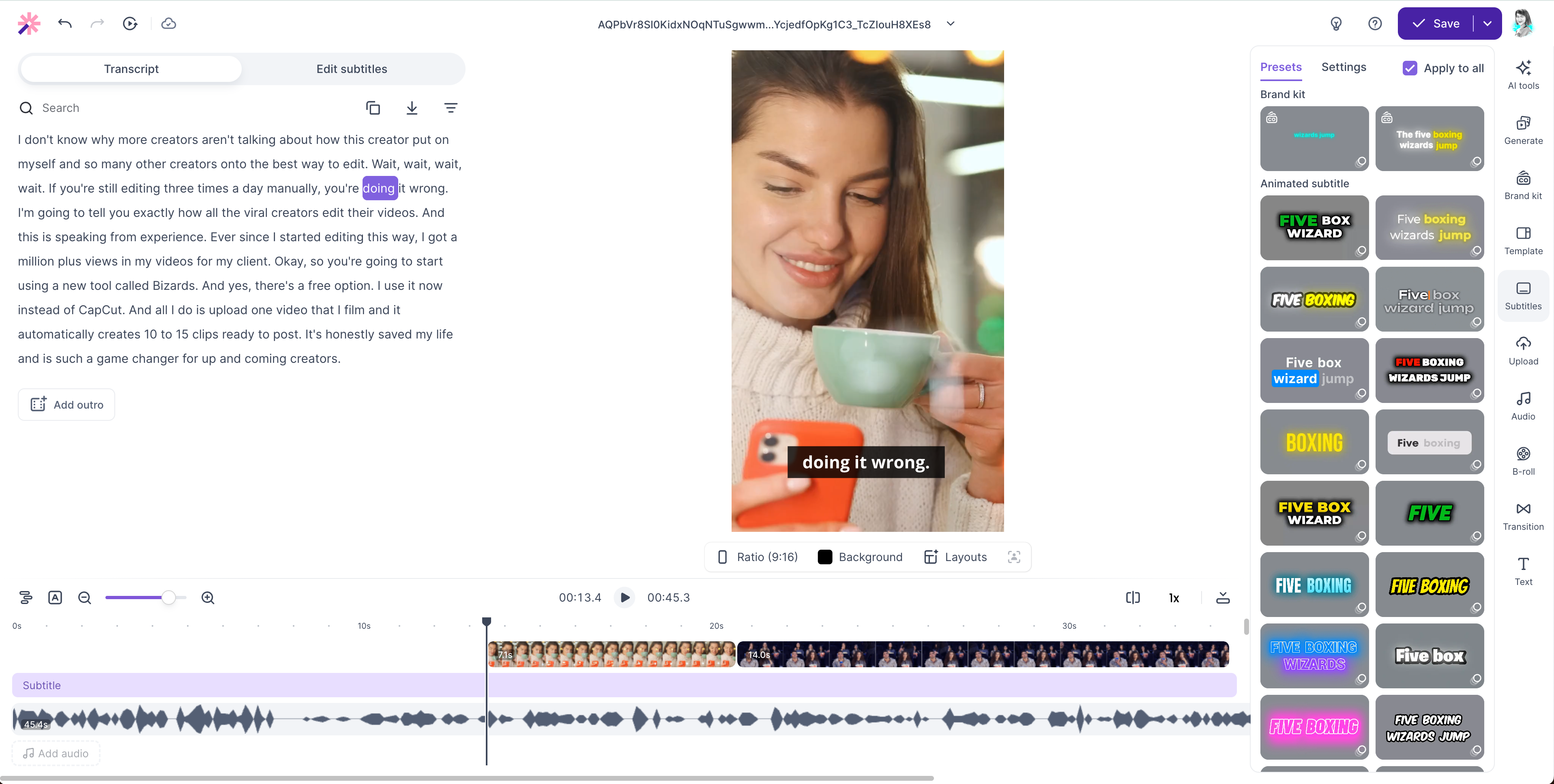Expand the Save button dropdown arrow
1554x784 pixels.
pyautogui.click(x=1487, y=24)
